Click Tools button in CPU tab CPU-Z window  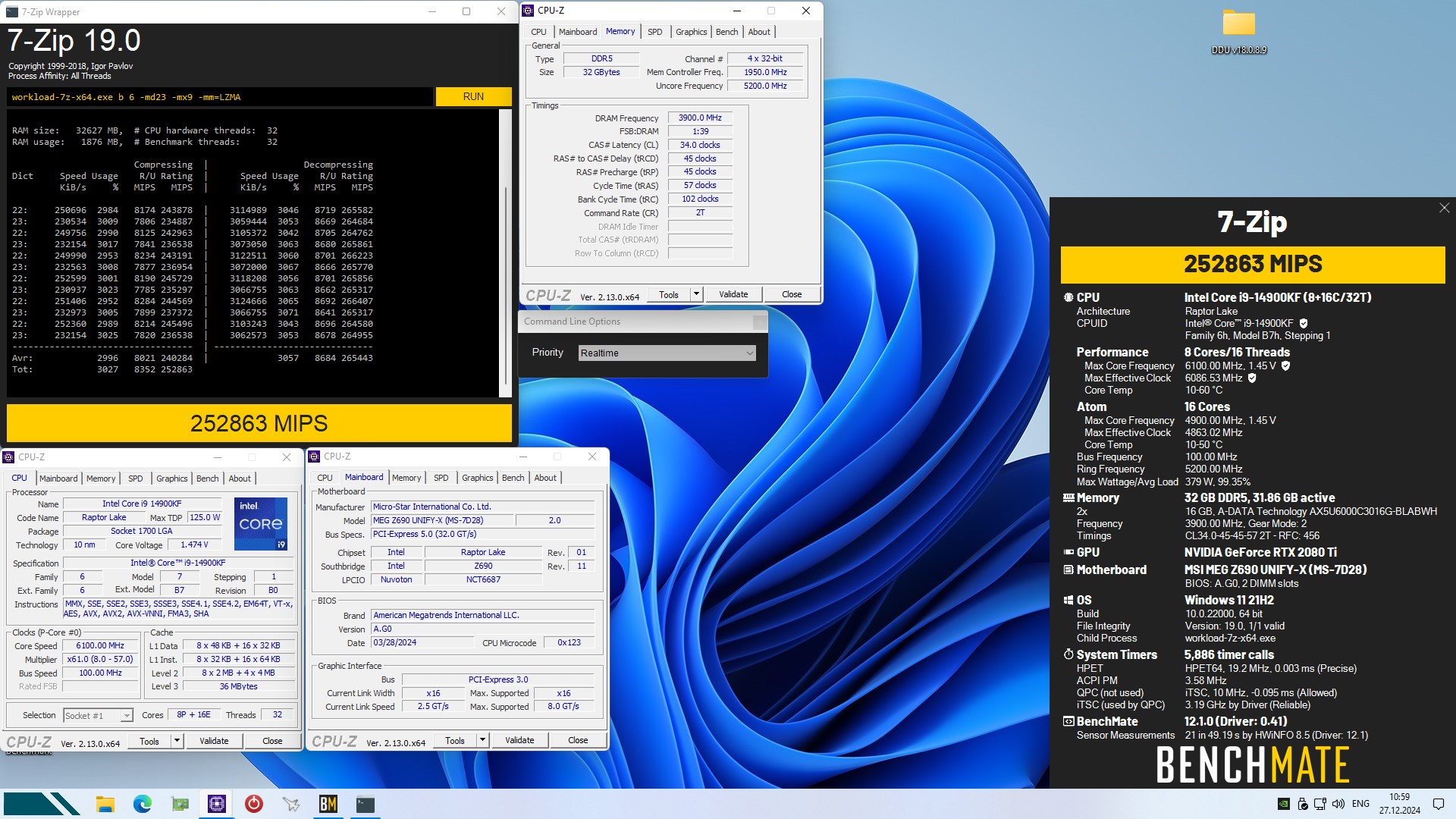pyautogui.click(x=149, y=741)
